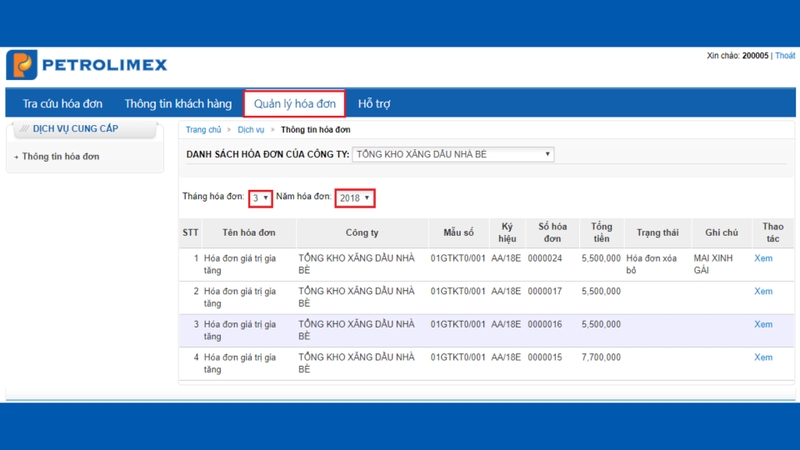View invoice number 0000016
Viewport: 800px width, 450px height.
[x=763, y=324]
